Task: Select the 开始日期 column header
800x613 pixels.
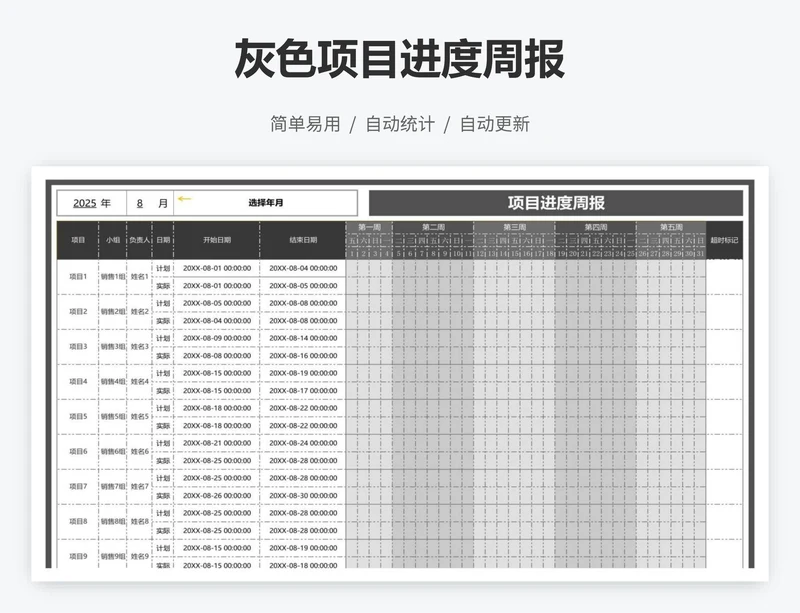Action: tap(217, 240)
